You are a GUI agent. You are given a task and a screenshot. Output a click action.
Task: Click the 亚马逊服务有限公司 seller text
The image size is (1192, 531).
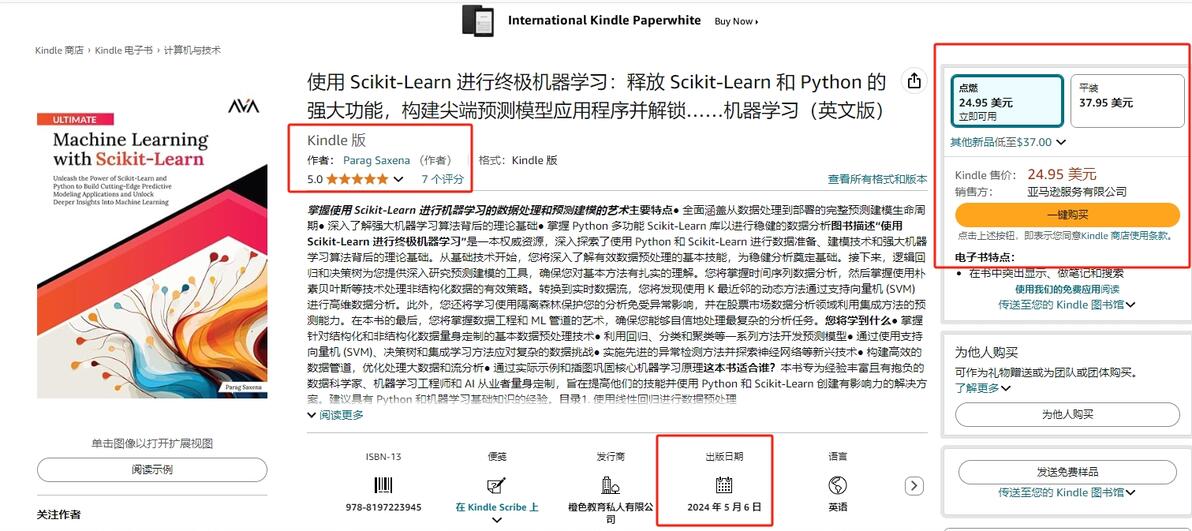1076,192
